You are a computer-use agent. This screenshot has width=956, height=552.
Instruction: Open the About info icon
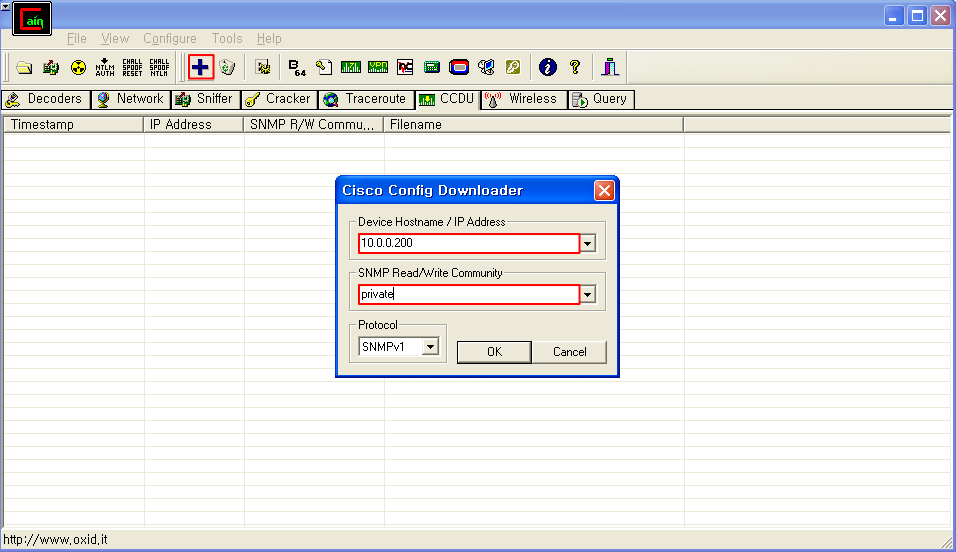coord(548,67)
